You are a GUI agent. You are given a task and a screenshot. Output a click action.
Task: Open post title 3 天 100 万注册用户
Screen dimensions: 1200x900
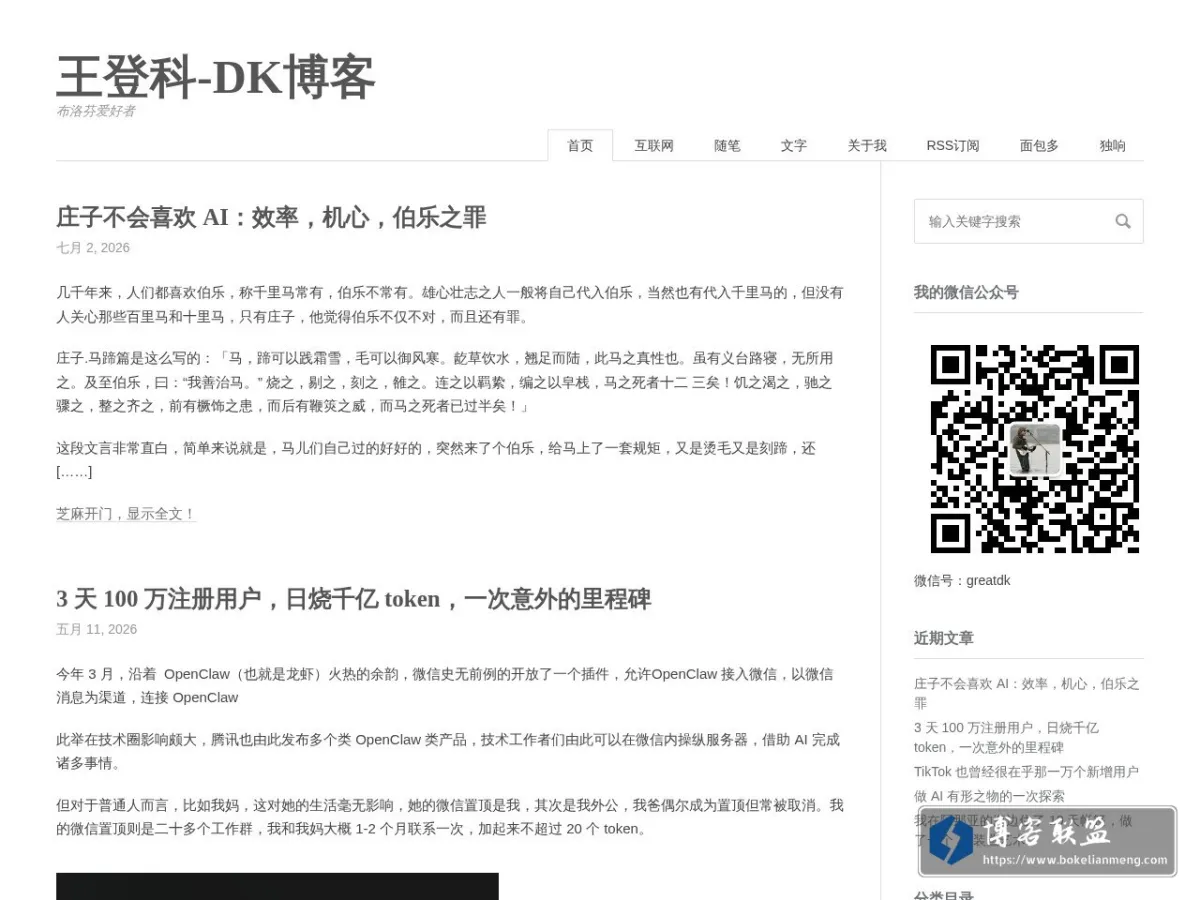click(x=354, y=599)
